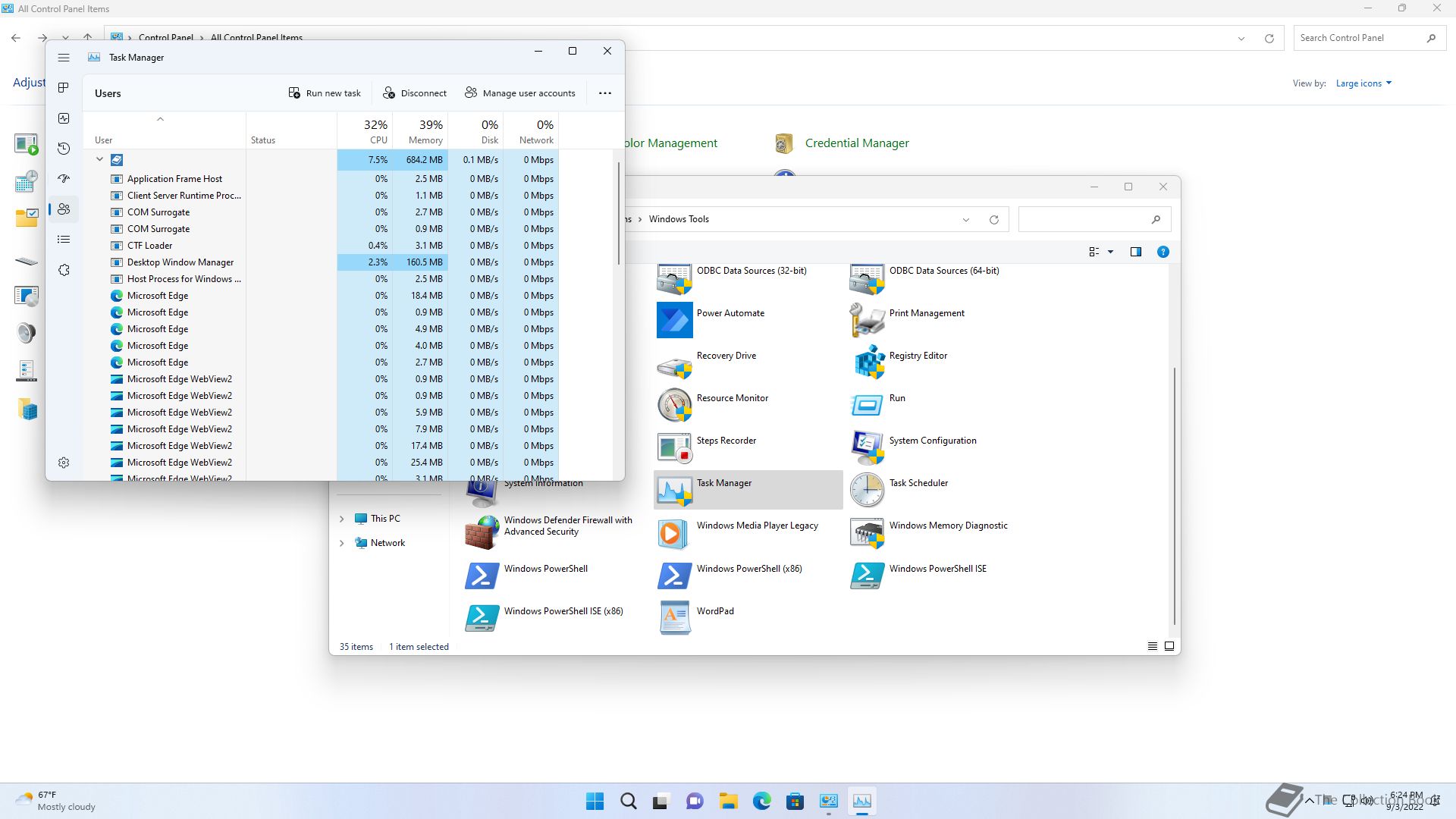Open Services page in Task Manager sidebar
Image resolution: width=1456 pixels, height=819 pixels.
click(x=64, y=270)
